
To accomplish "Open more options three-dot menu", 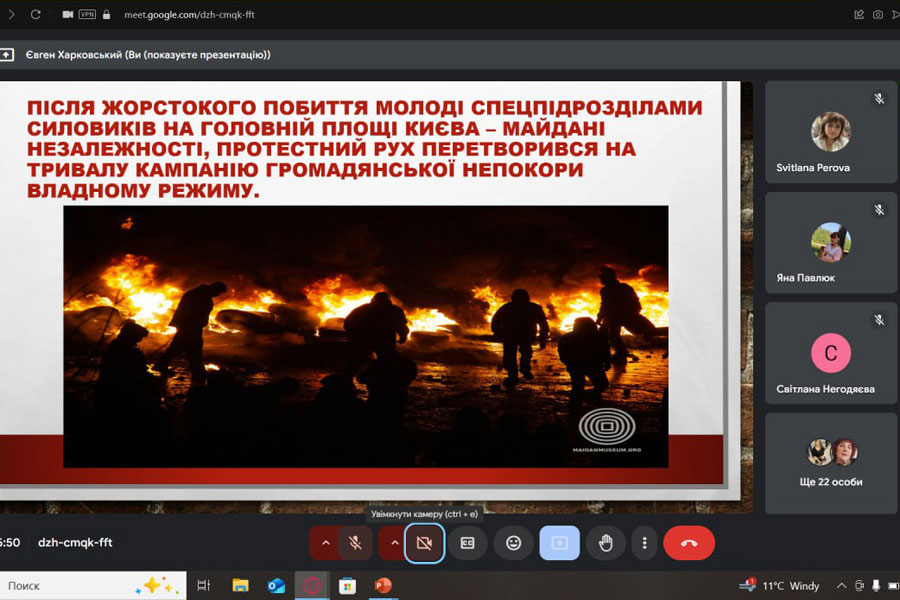I will pos(645,543).
